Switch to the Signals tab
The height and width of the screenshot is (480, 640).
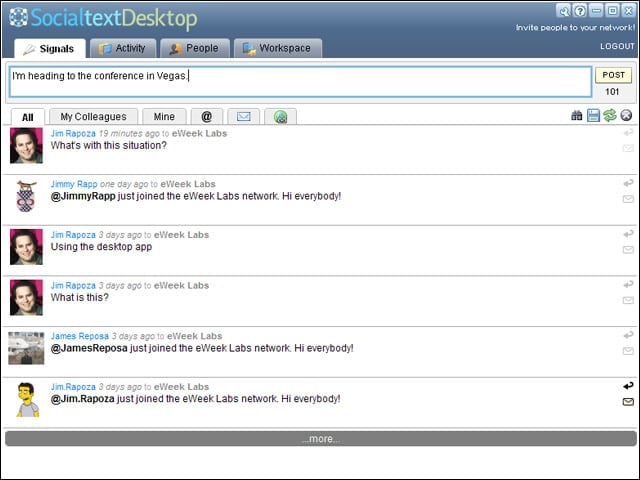(50, 49)
